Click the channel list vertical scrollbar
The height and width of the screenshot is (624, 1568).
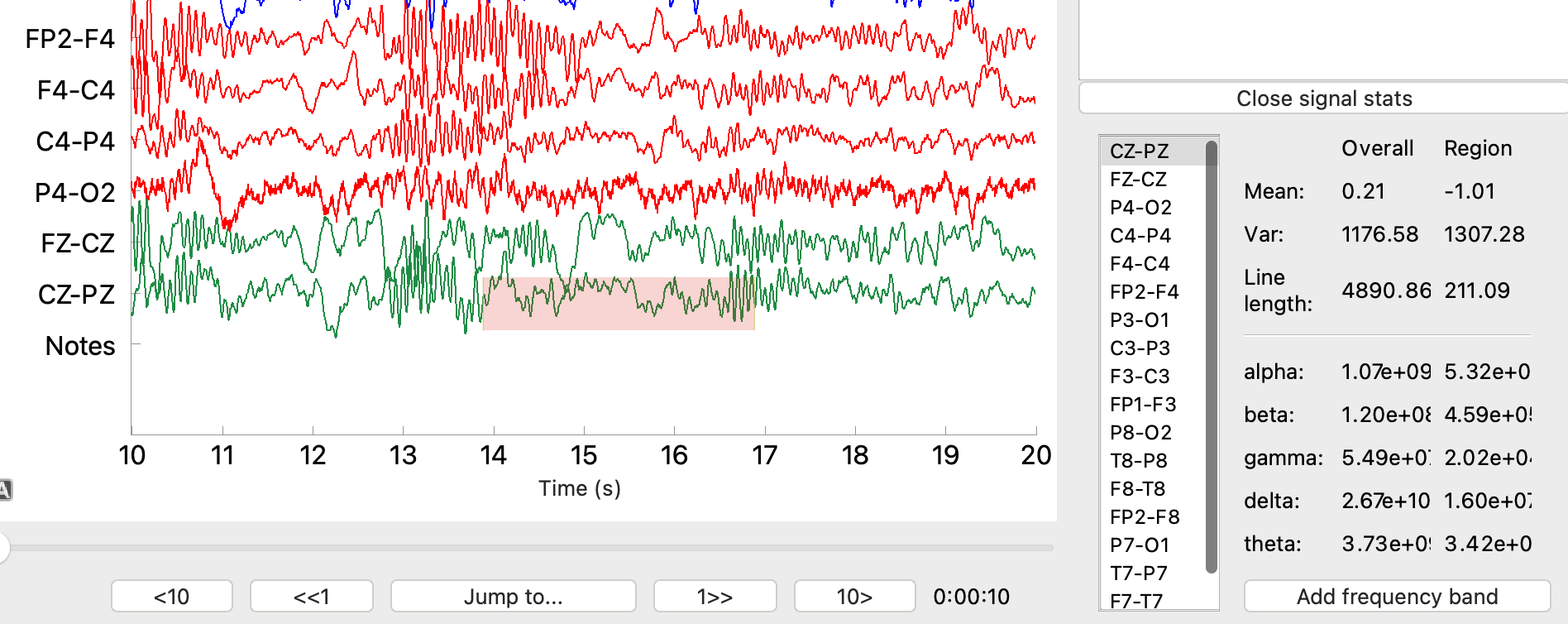point(1211,356)
